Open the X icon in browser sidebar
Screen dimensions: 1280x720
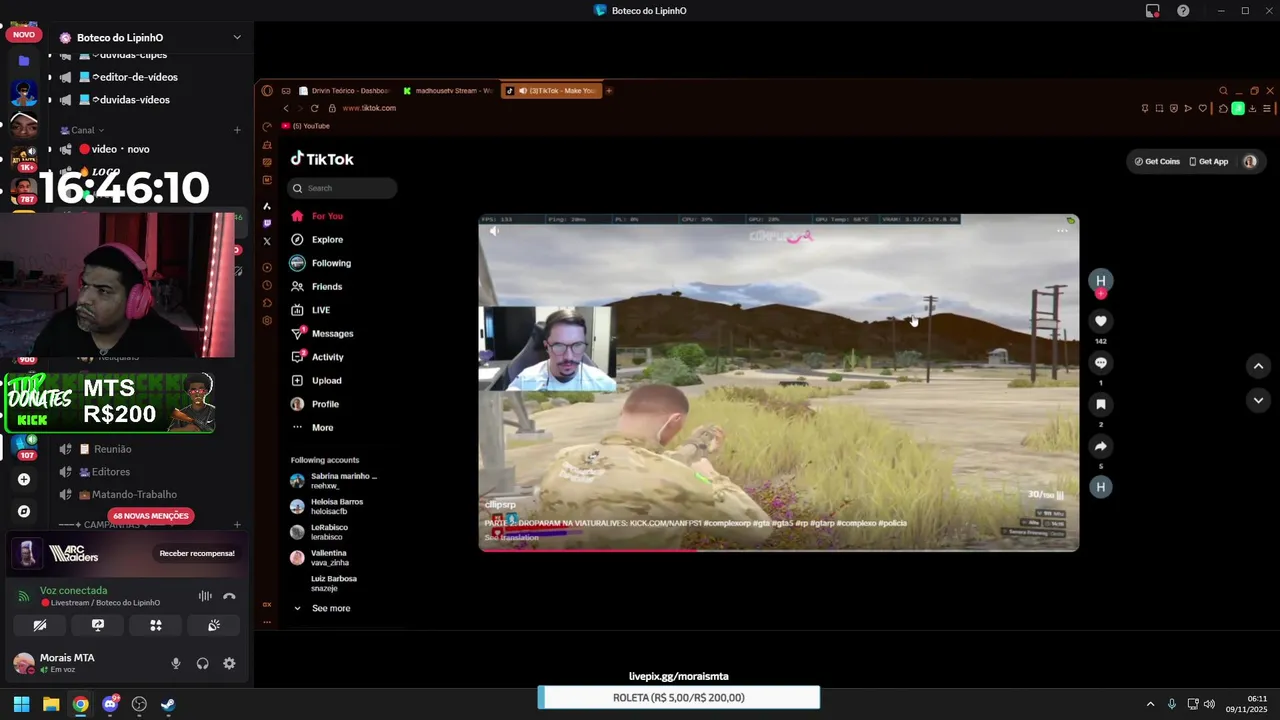267,241
